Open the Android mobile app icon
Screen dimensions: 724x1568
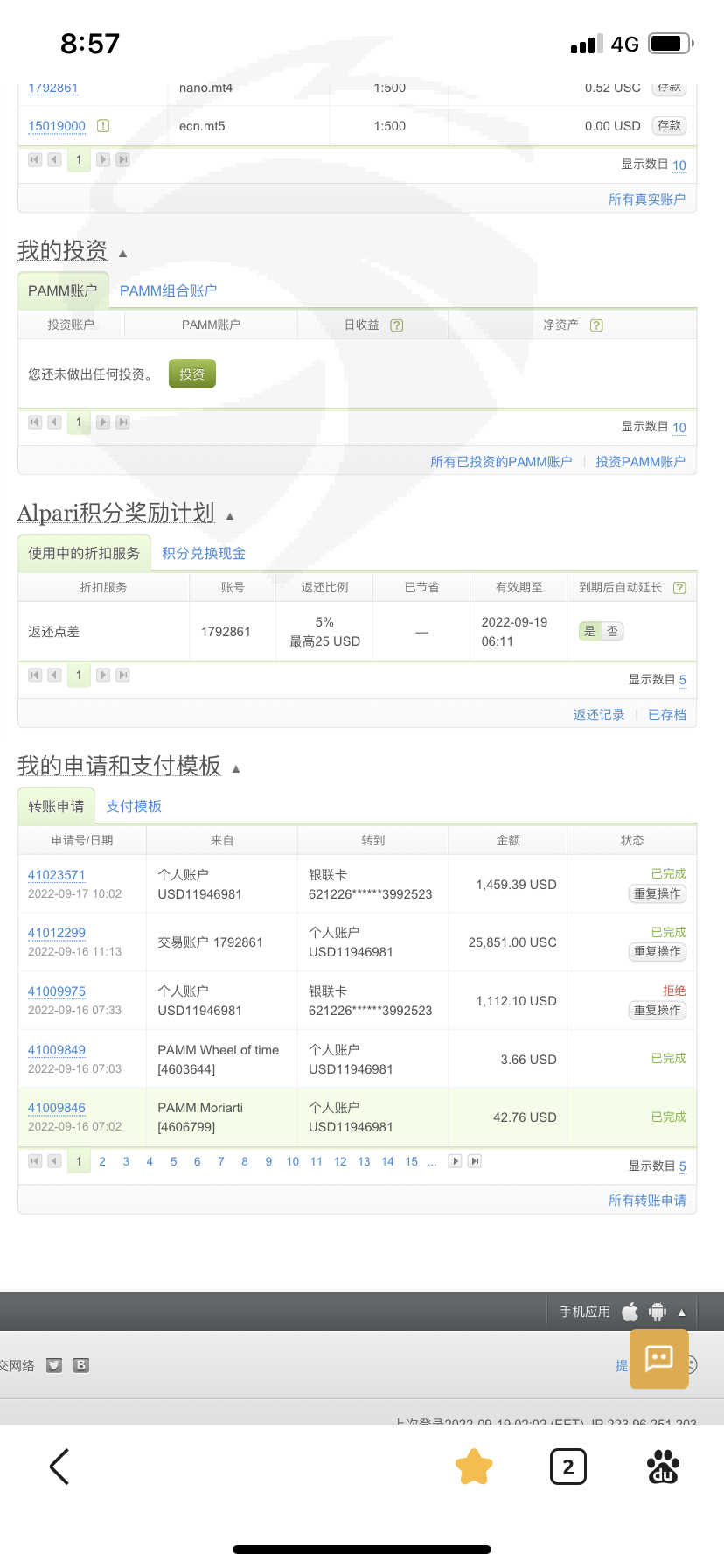[658, 1312]
